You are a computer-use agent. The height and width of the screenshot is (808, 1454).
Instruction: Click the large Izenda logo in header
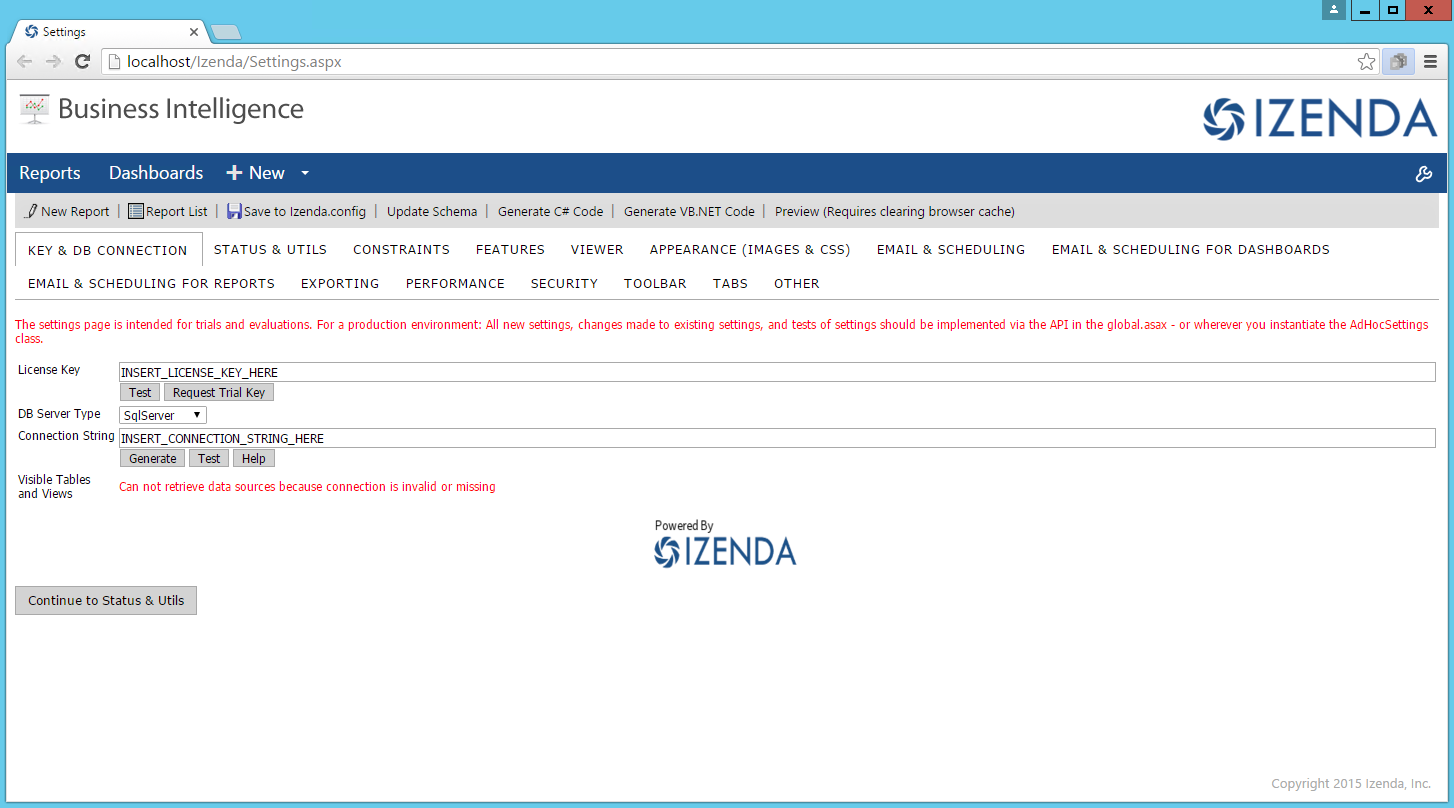tap(1320, 119)
